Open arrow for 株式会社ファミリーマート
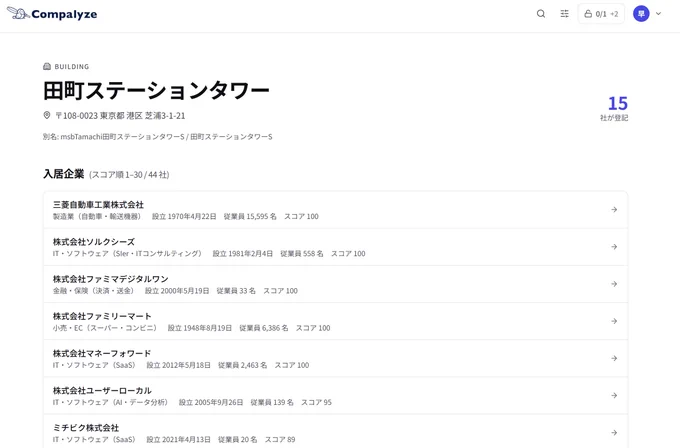Viewport: 680px width, 448px height. click(x=614, y=321)
